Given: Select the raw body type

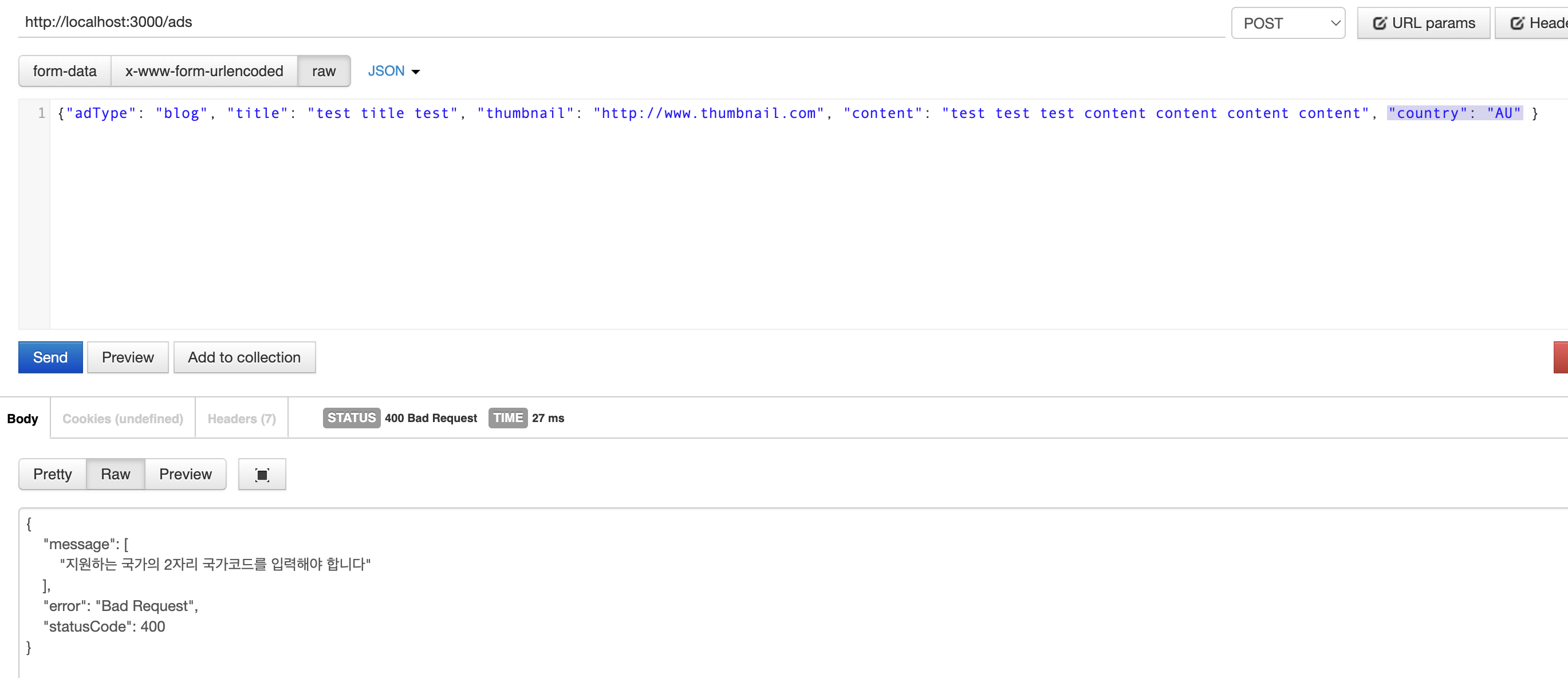Looking at the screenshot, I should 323,71.
